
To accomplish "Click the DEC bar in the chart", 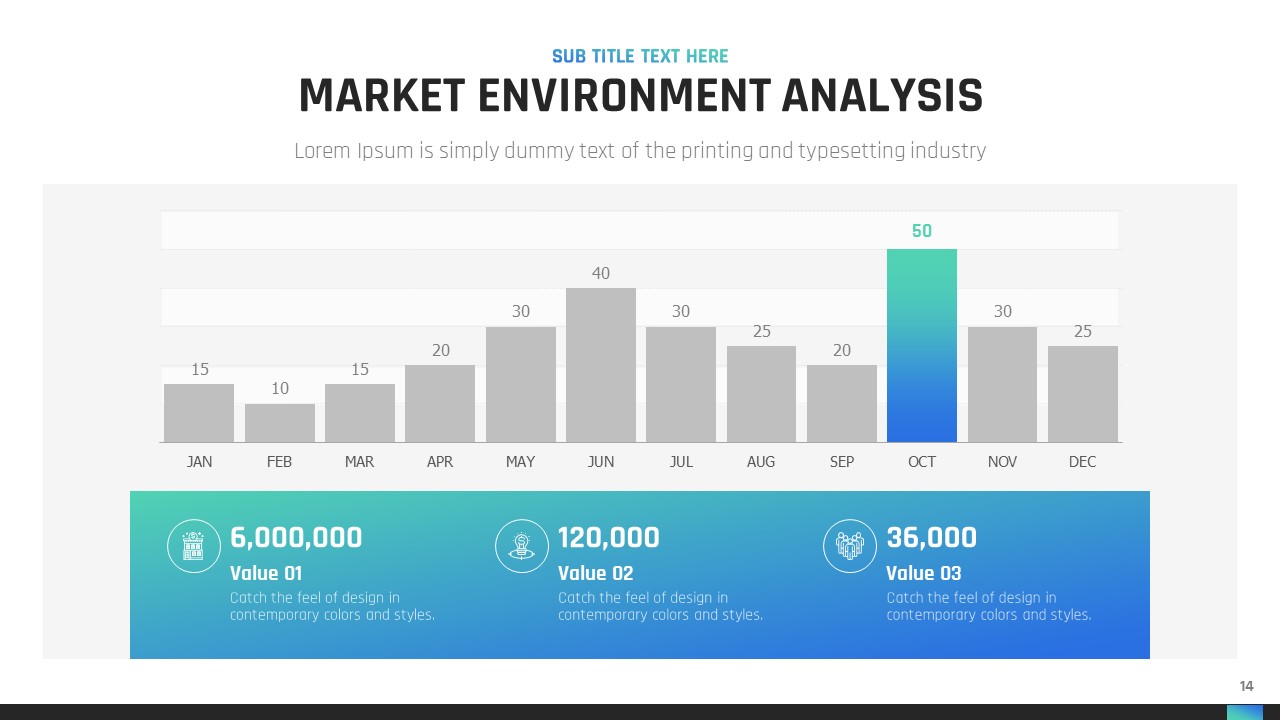I will pyautogui.click(x=1082, y=394).
